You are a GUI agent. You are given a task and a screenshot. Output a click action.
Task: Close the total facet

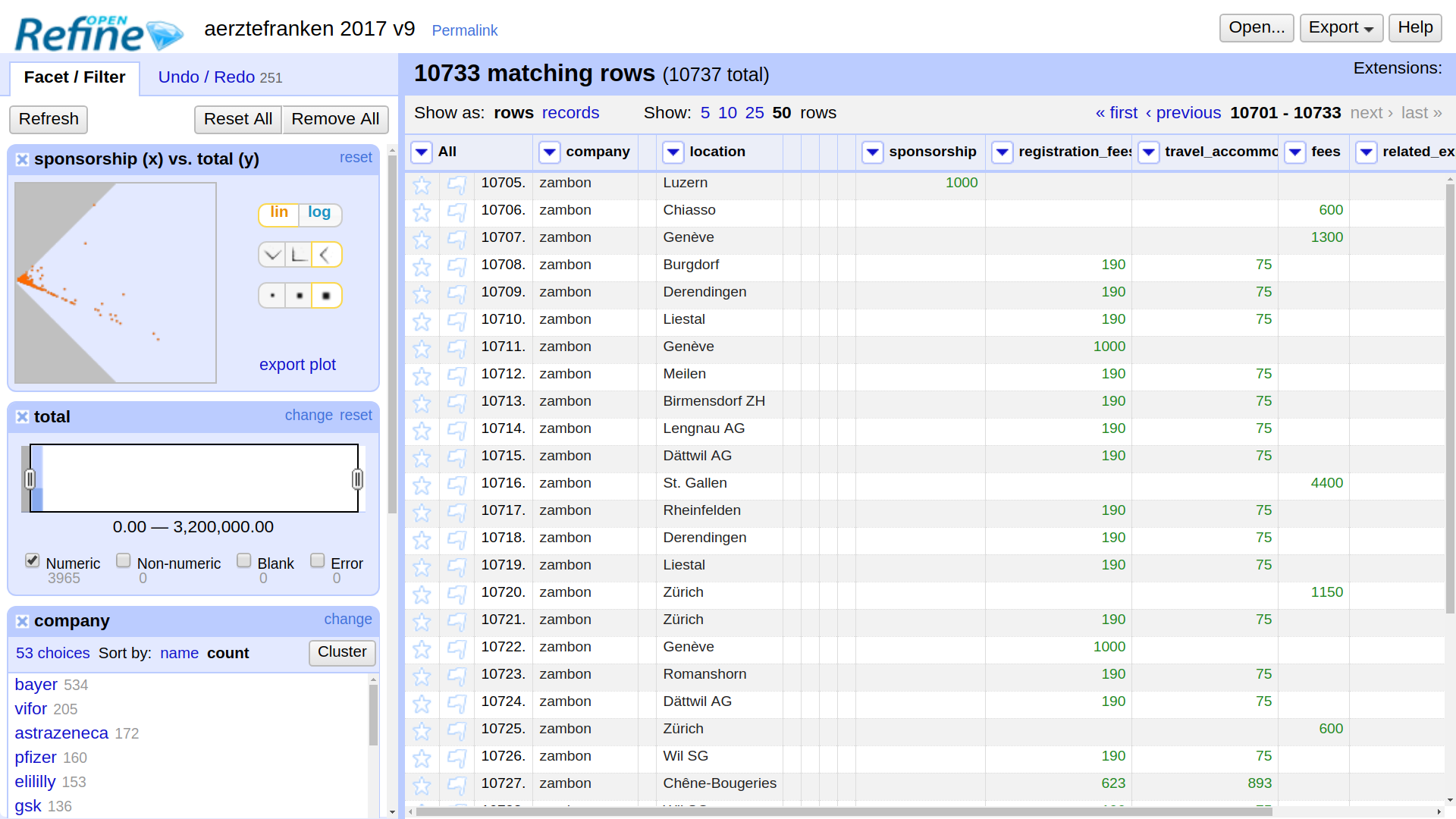(22, 417)
